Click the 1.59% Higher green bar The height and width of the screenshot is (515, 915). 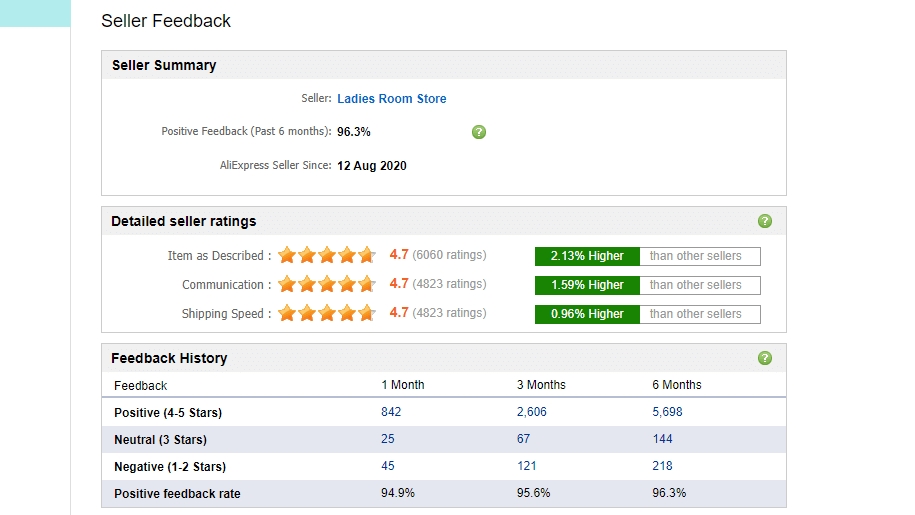click(x=587, y=285)
